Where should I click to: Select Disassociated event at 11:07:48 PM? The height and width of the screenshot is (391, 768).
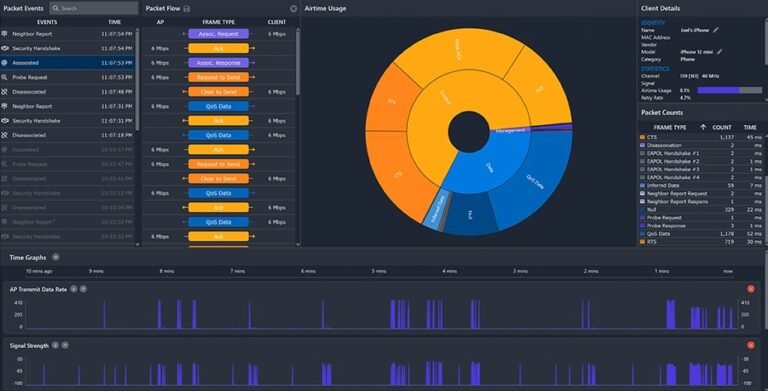[x=68, y=92]
